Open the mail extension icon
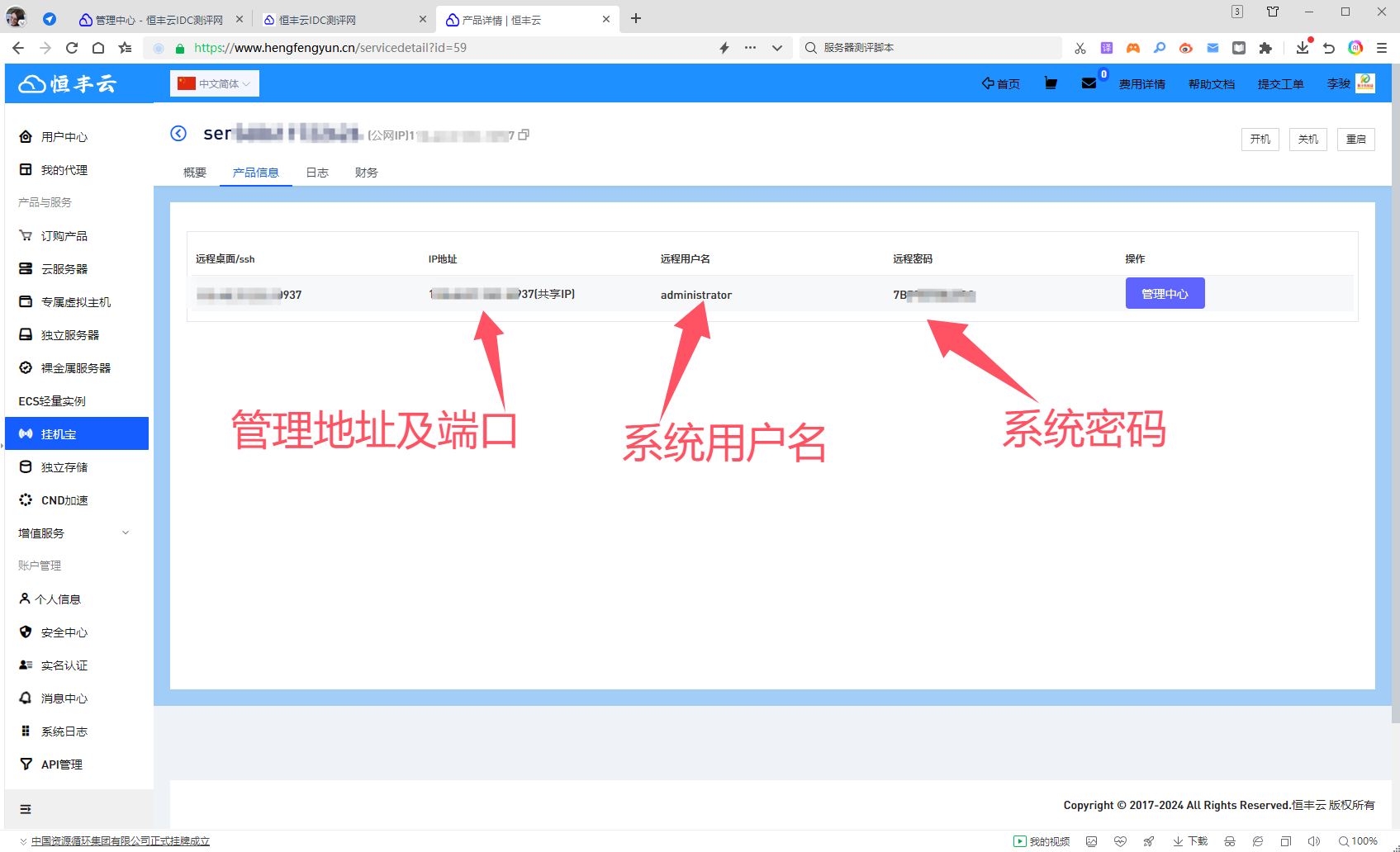1400x852 pixels. [x=1213, y=48]
